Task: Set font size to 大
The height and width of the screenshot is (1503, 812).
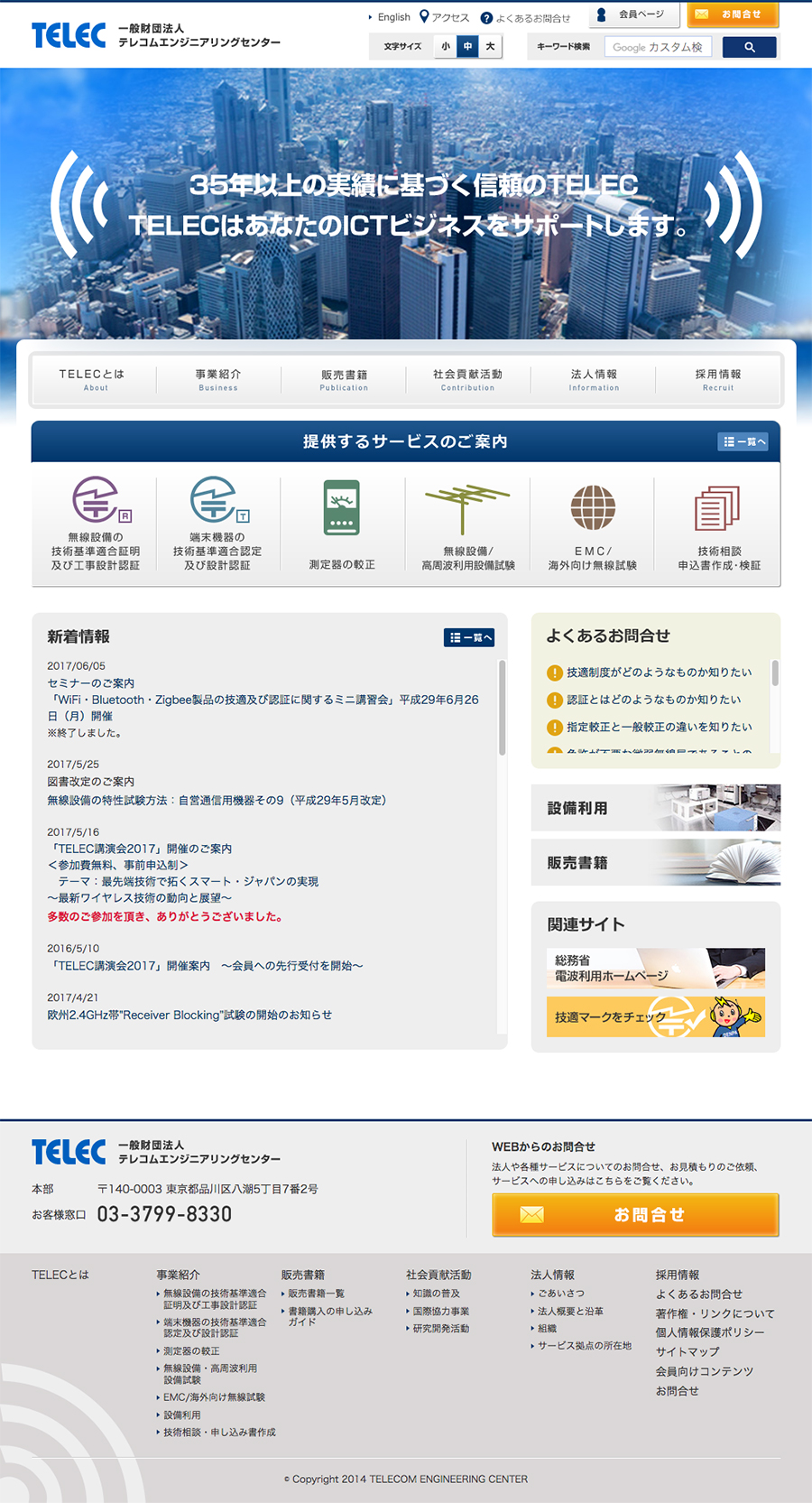Action: [x=490, y=47]
